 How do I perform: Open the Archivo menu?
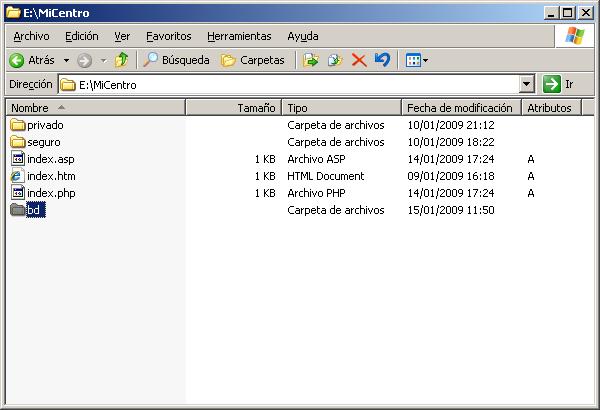coord(31,36)
